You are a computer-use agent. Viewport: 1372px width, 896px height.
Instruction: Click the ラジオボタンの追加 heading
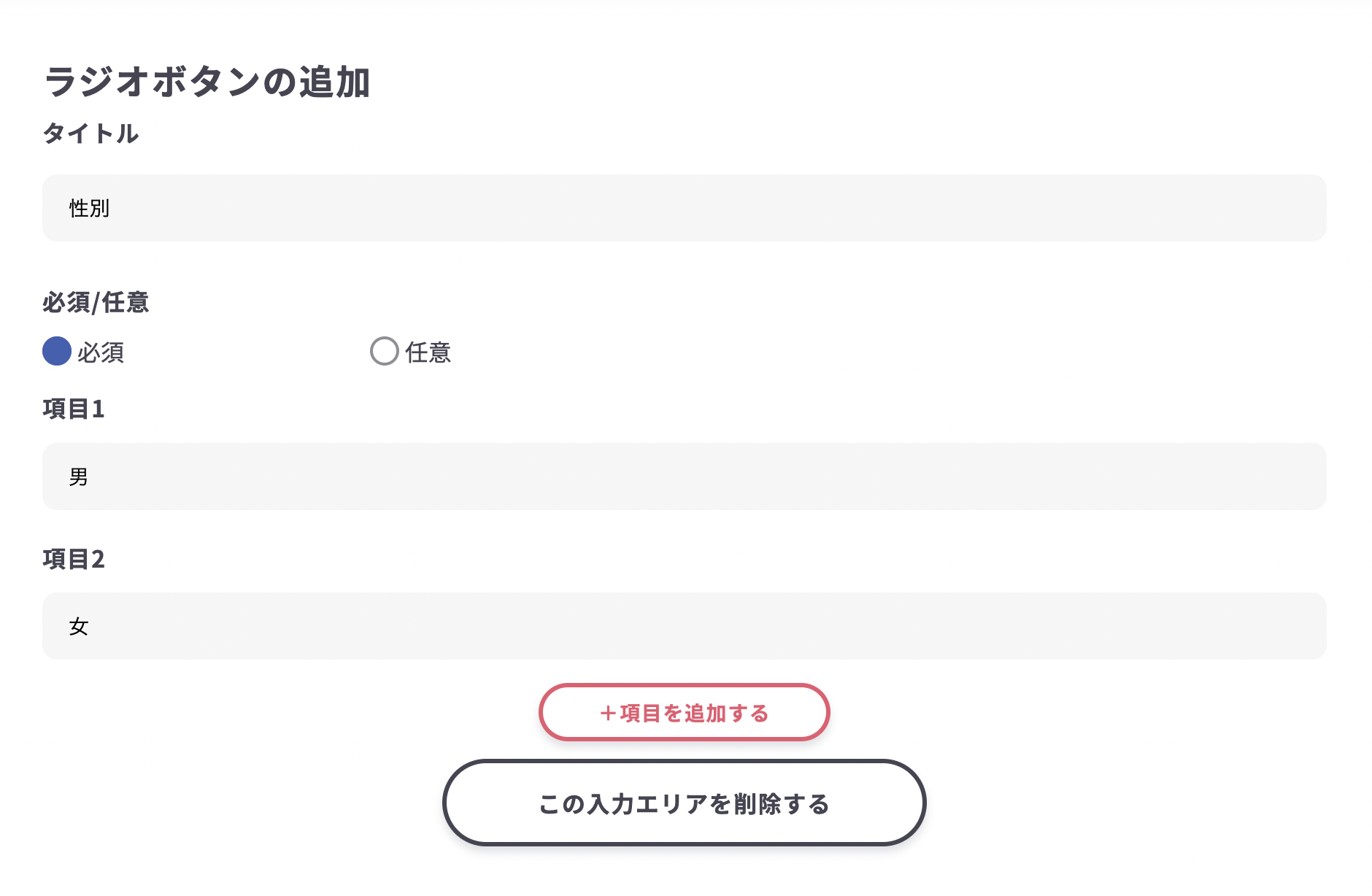(x=207, y=82)
